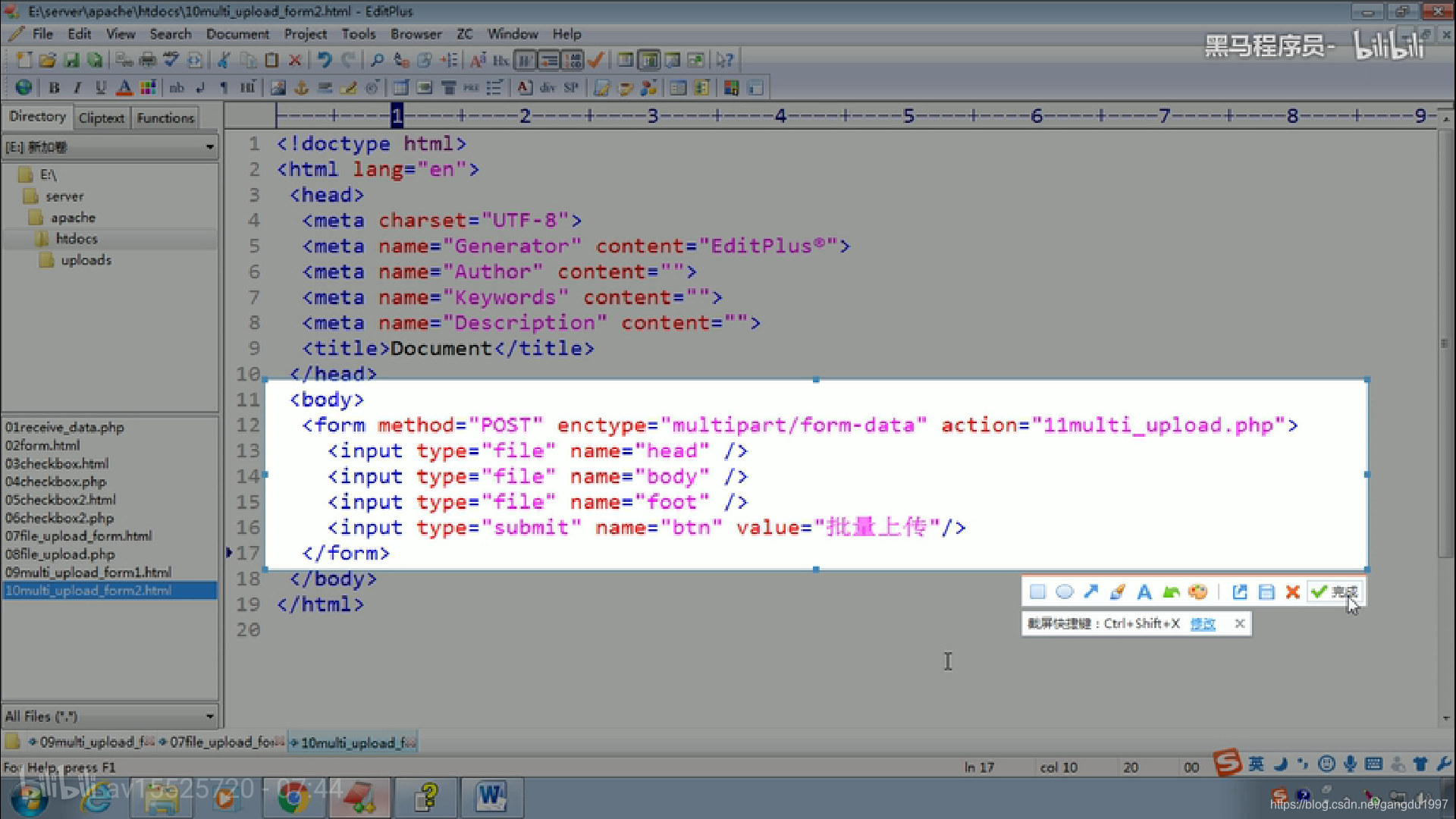Select htdocs folder in directory tree

click(x=76, y=239)
